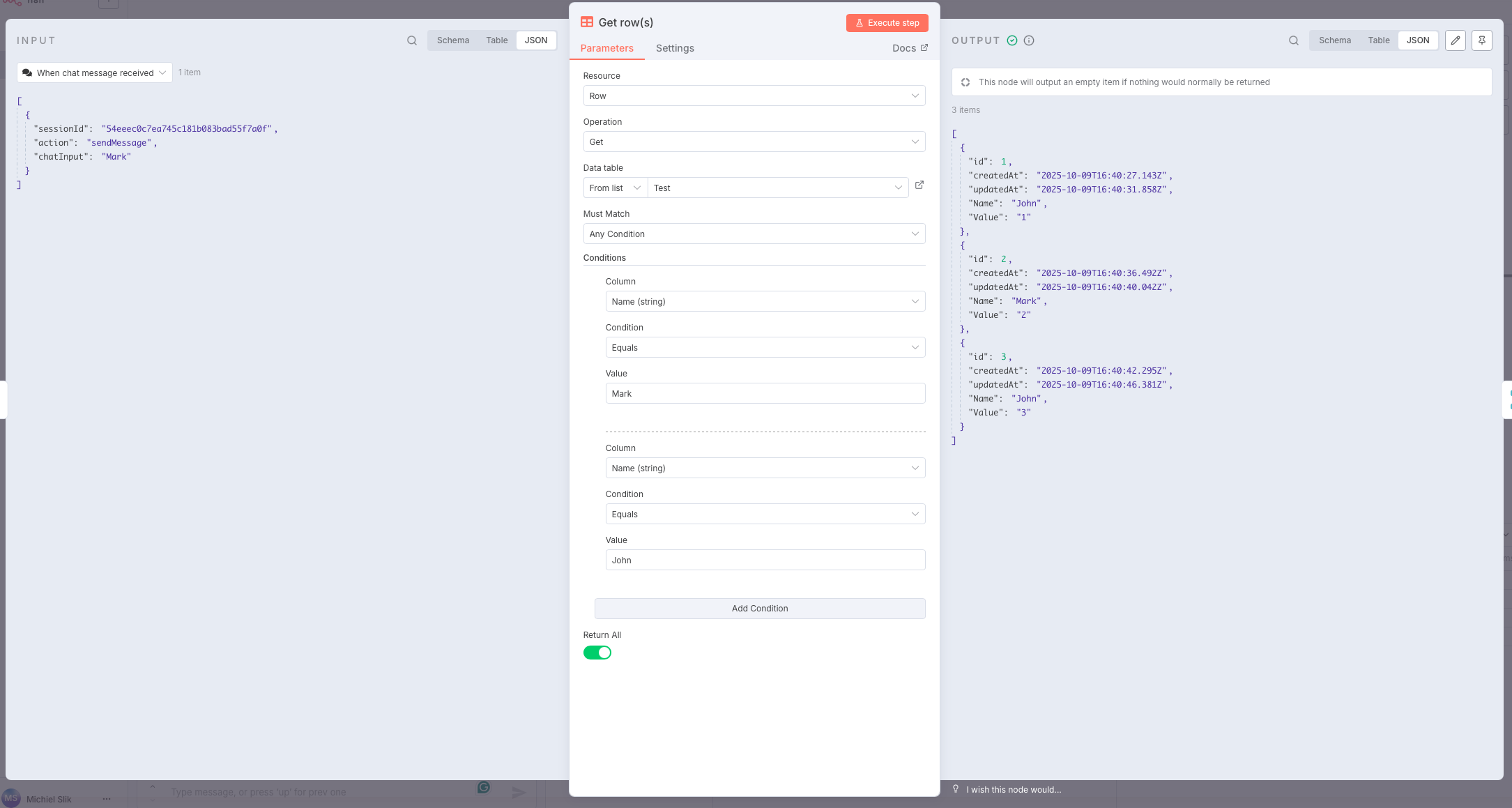Switch to the Settings tab
Image resolution: width=1512 pixels, height=808 pixels.
pyautogui.click(x=674, y=48)
